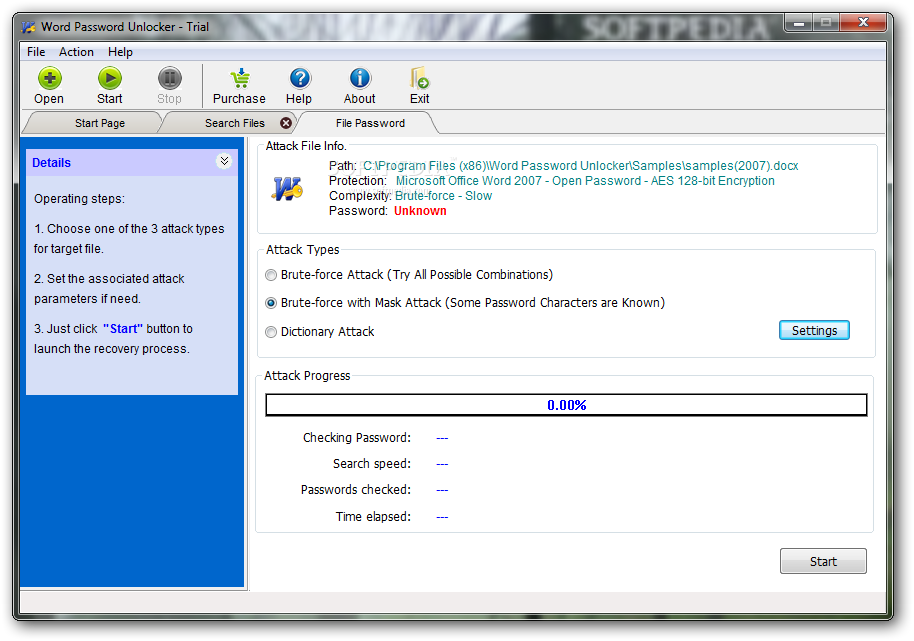Open the Help menu

(120, 52)
